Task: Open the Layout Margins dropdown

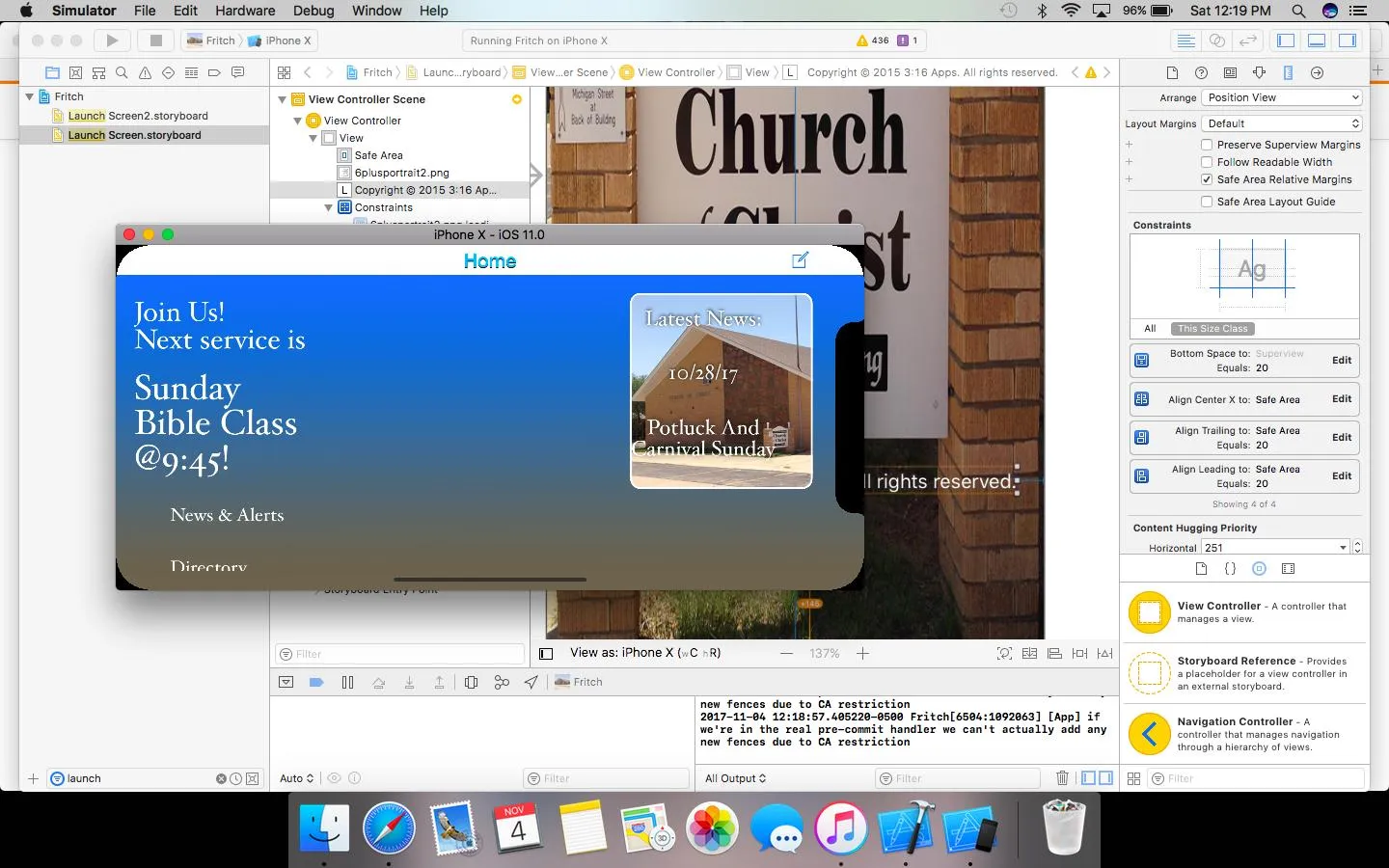Action: click(1282, 123)
